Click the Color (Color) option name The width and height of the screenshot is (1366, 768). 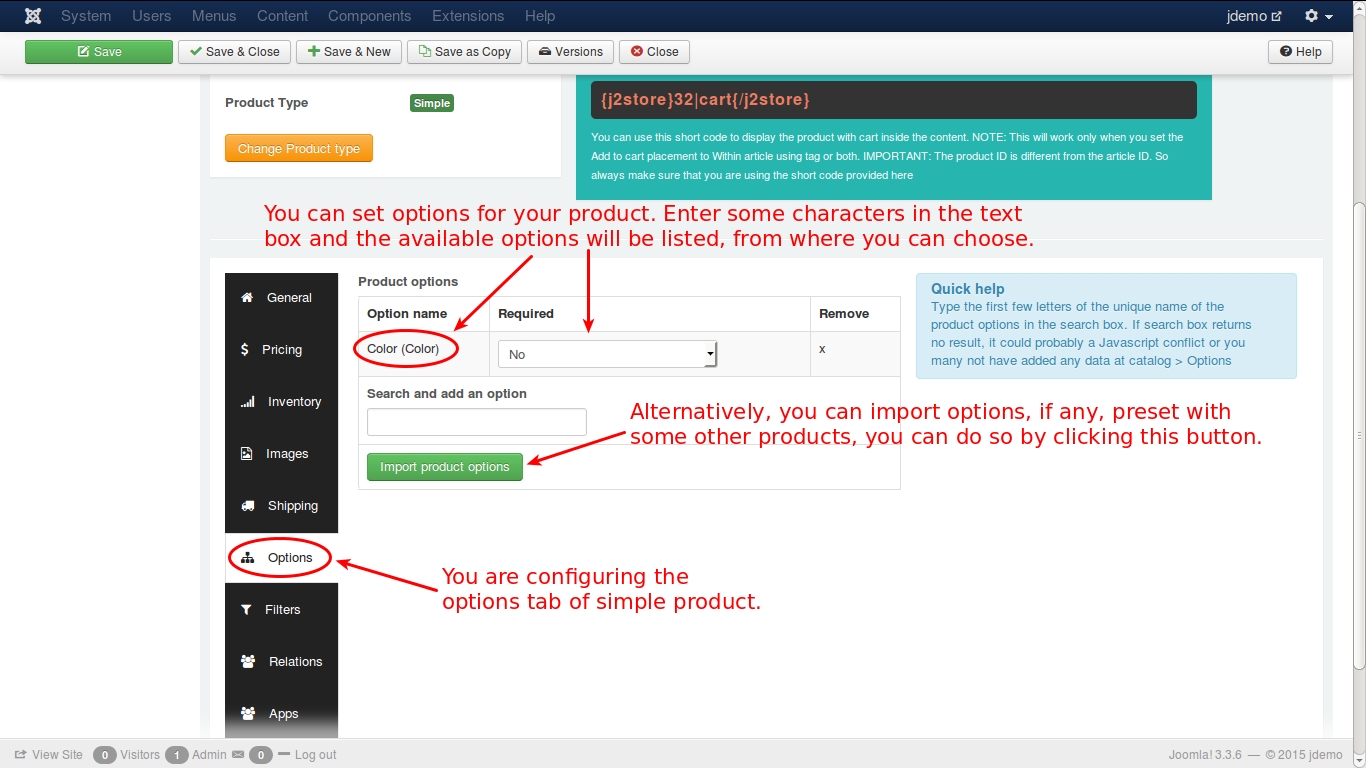(x=403, y=349)
